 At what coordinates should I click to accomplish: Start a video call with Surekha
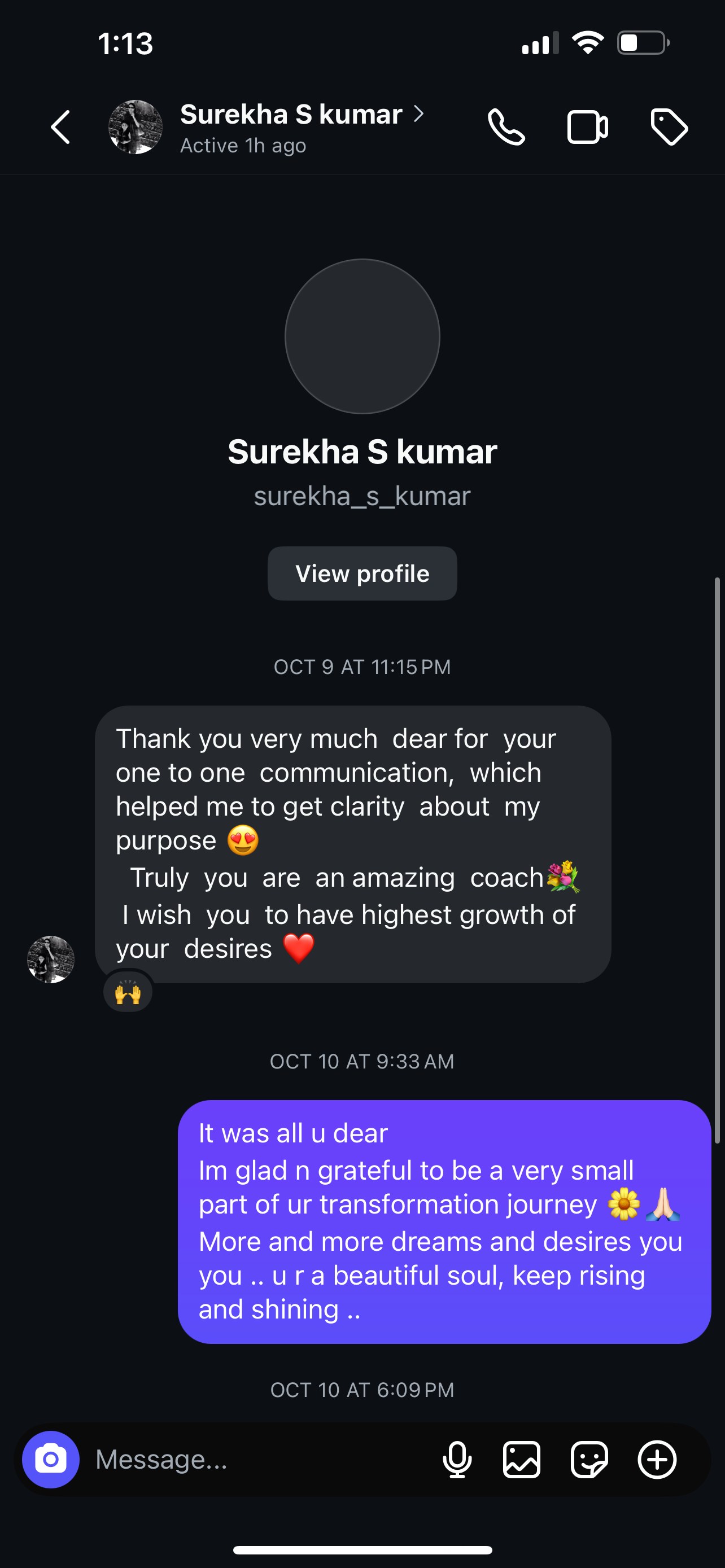(x=587, y=127)
